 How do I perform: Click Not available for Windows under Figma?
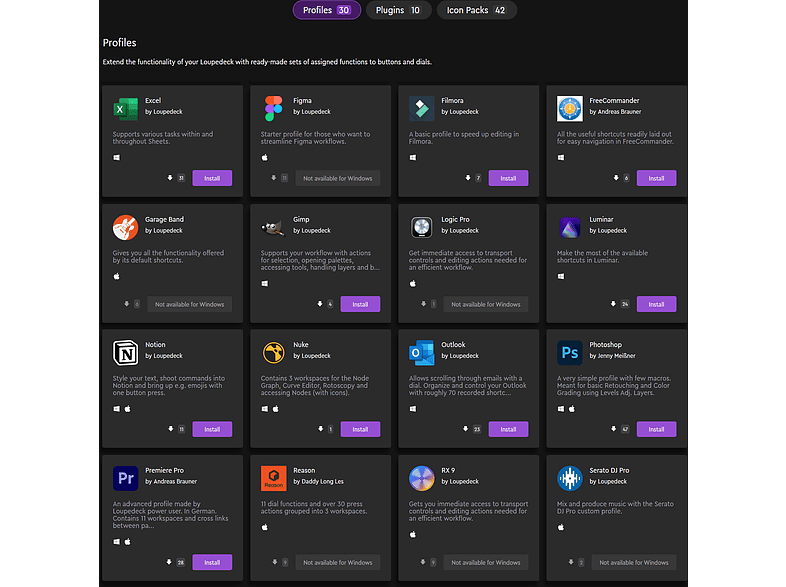pyautogui.click(x=337, y=178)
